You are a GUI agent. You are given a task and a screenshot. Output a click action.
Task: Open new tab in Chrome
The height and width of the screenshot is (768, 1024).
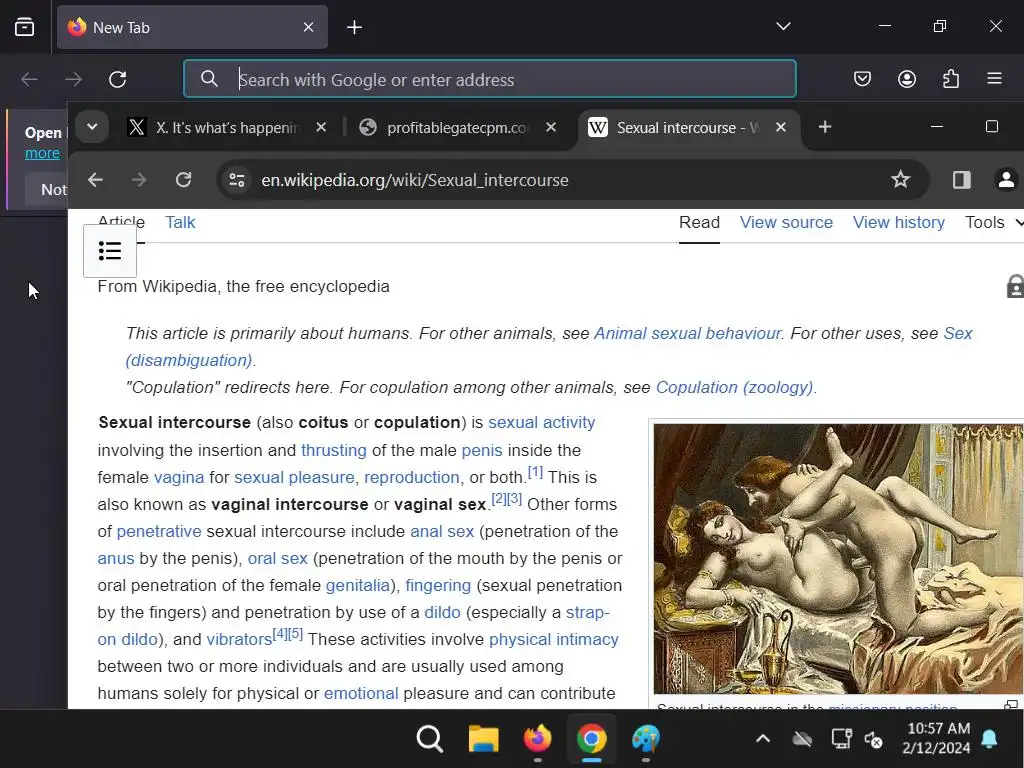825,127
